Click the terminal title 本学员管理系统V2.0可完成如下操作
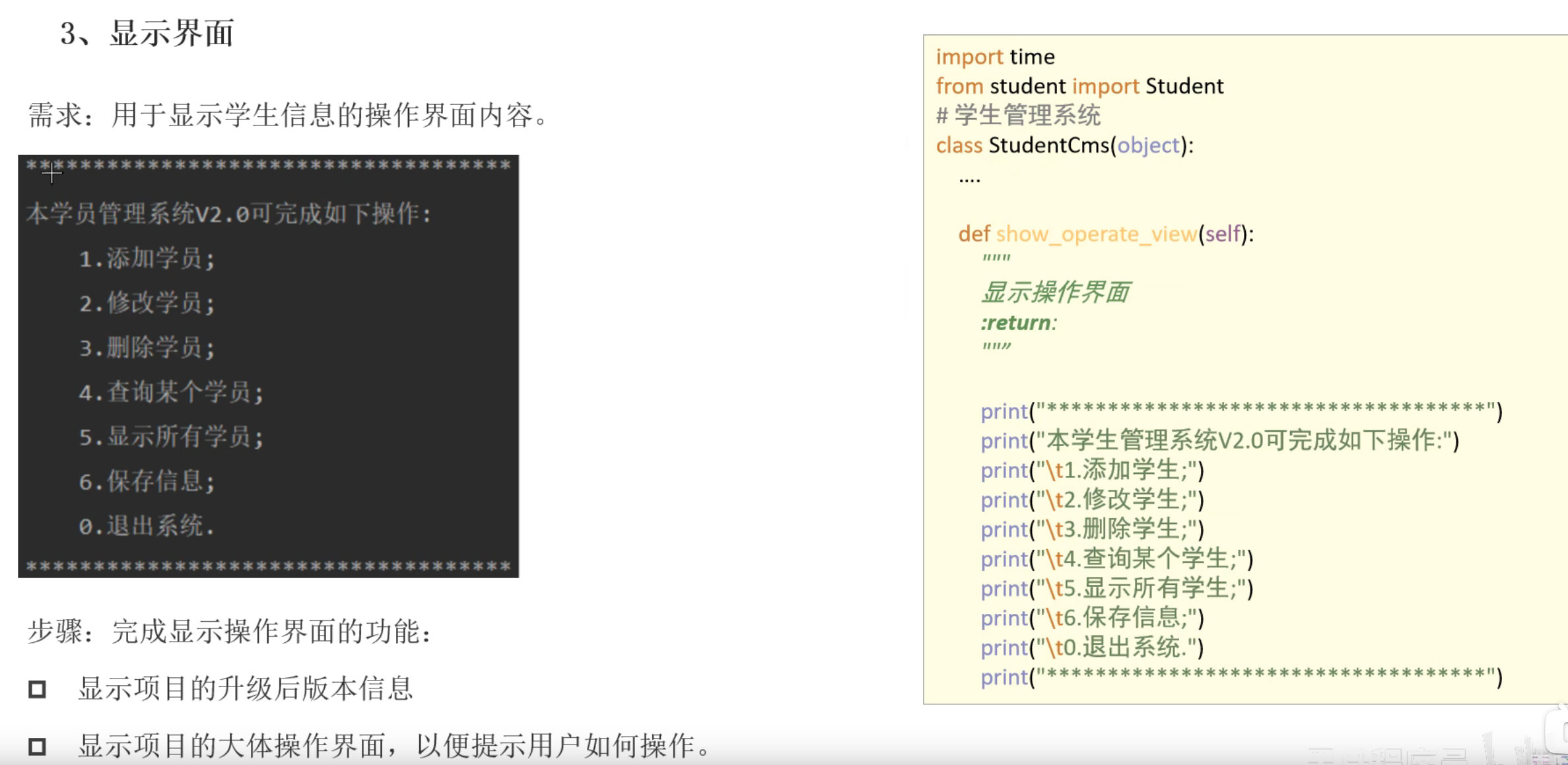 [x=228, y=214]
